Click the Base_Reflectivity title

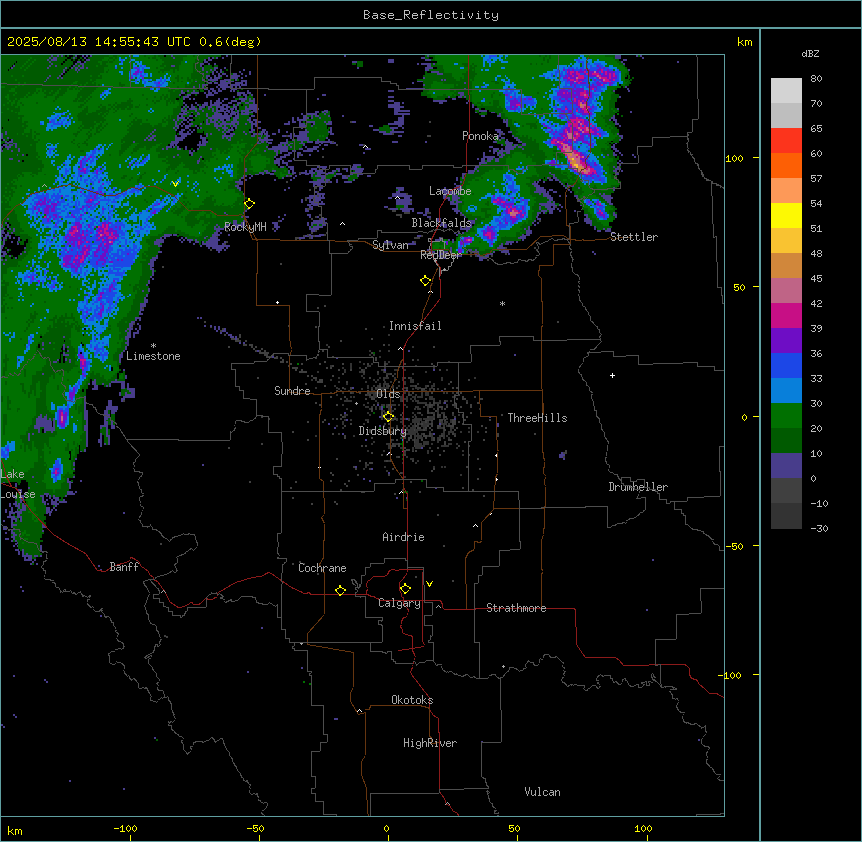(431, 15)
